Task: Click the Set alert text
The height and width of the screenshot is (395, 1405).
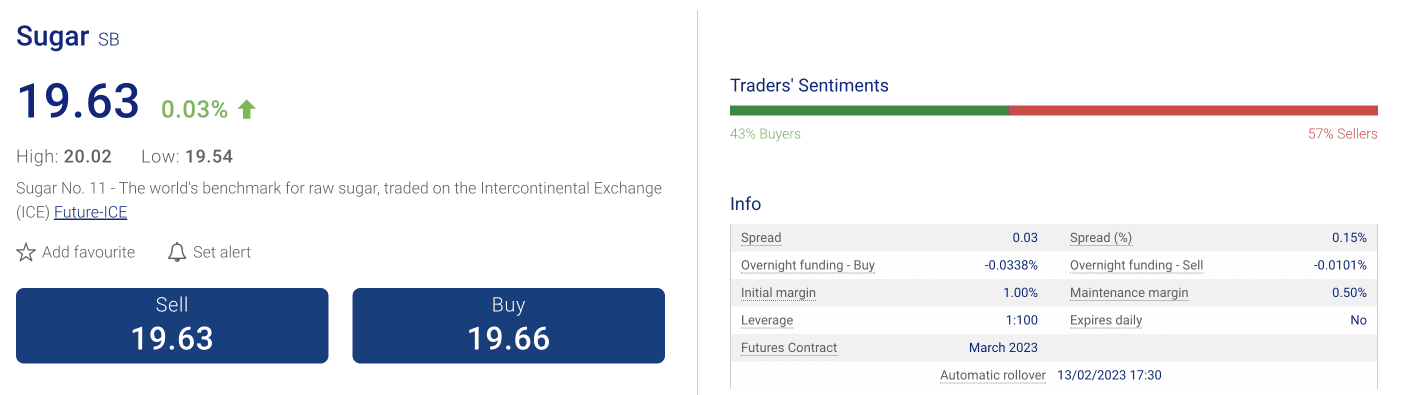Action: (222, 252)
